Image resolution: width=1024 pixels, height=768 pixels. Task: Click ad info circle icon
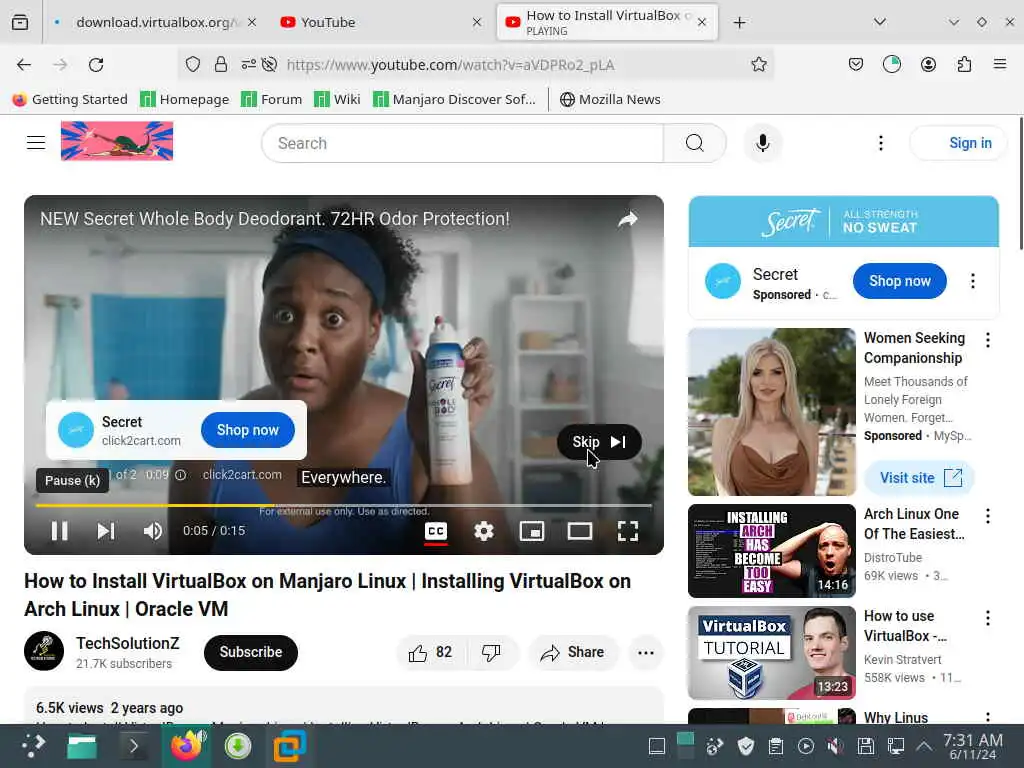click(x=181, y=475)
